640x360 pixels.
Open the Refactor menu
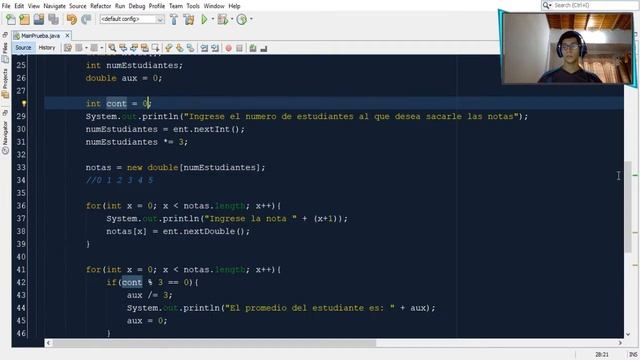100,6
